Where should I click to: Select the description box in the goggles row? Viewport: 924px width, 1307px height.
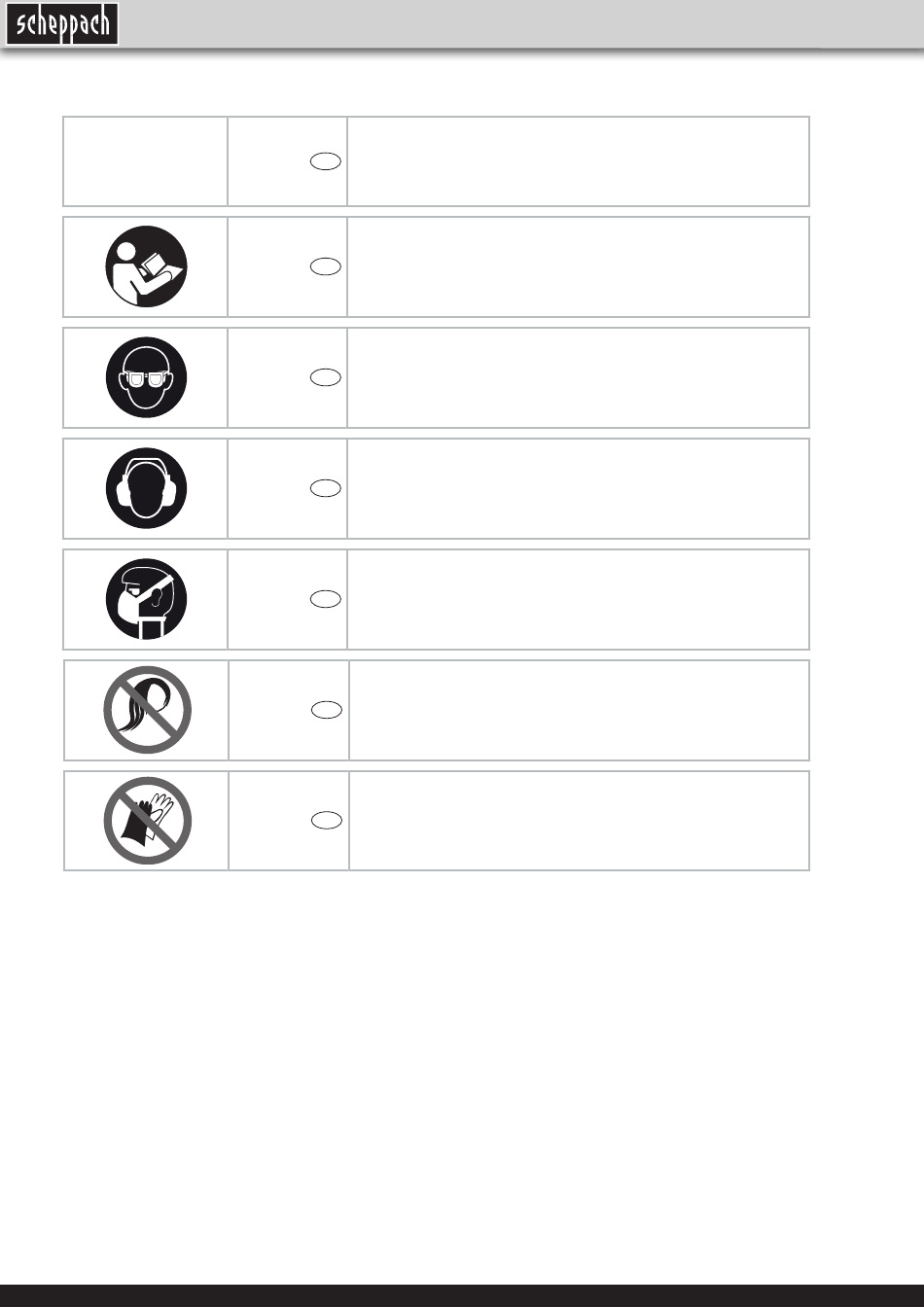click(x=578, y=377)
